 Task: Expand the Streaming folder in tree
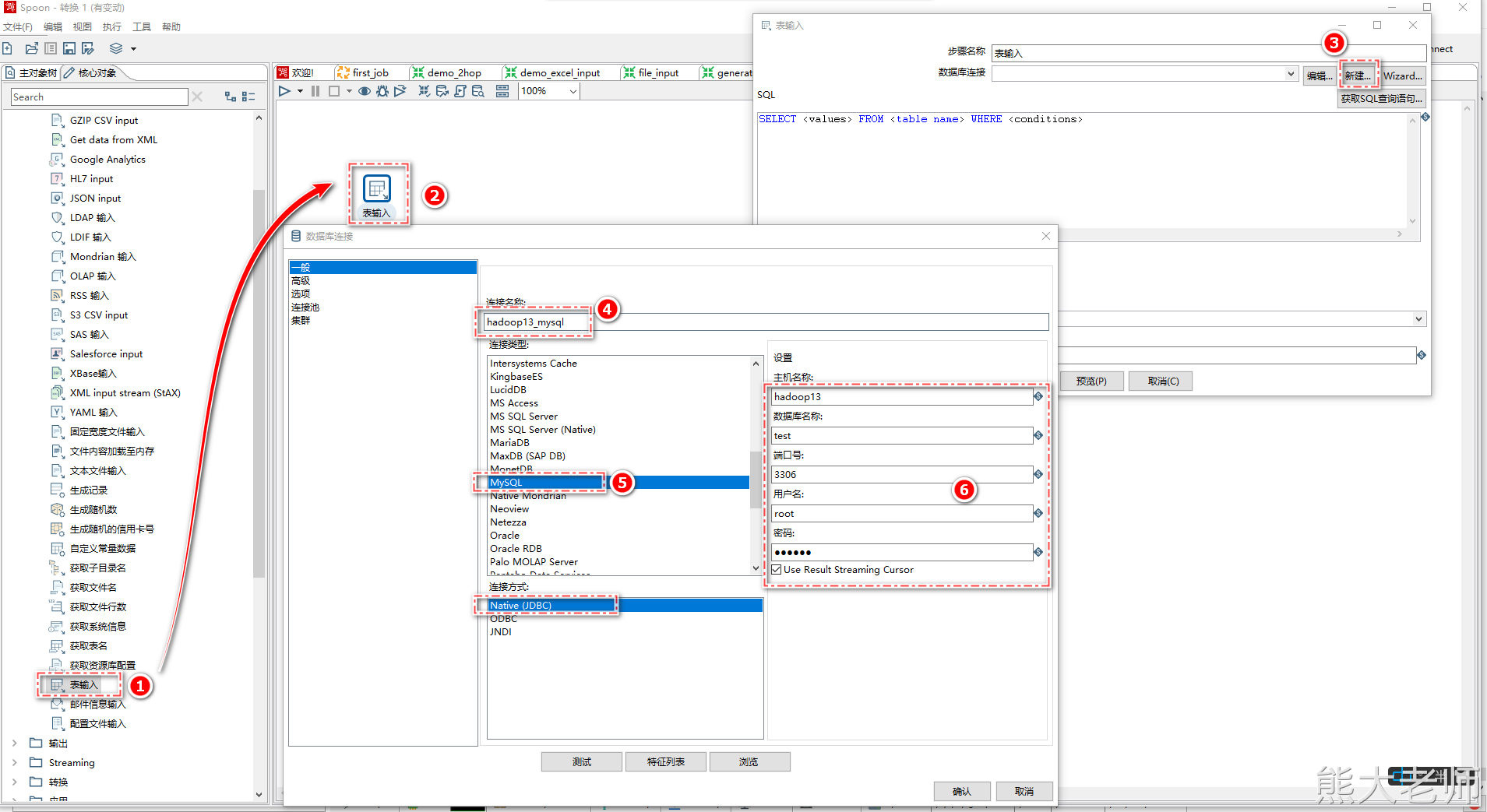(14, 763)
